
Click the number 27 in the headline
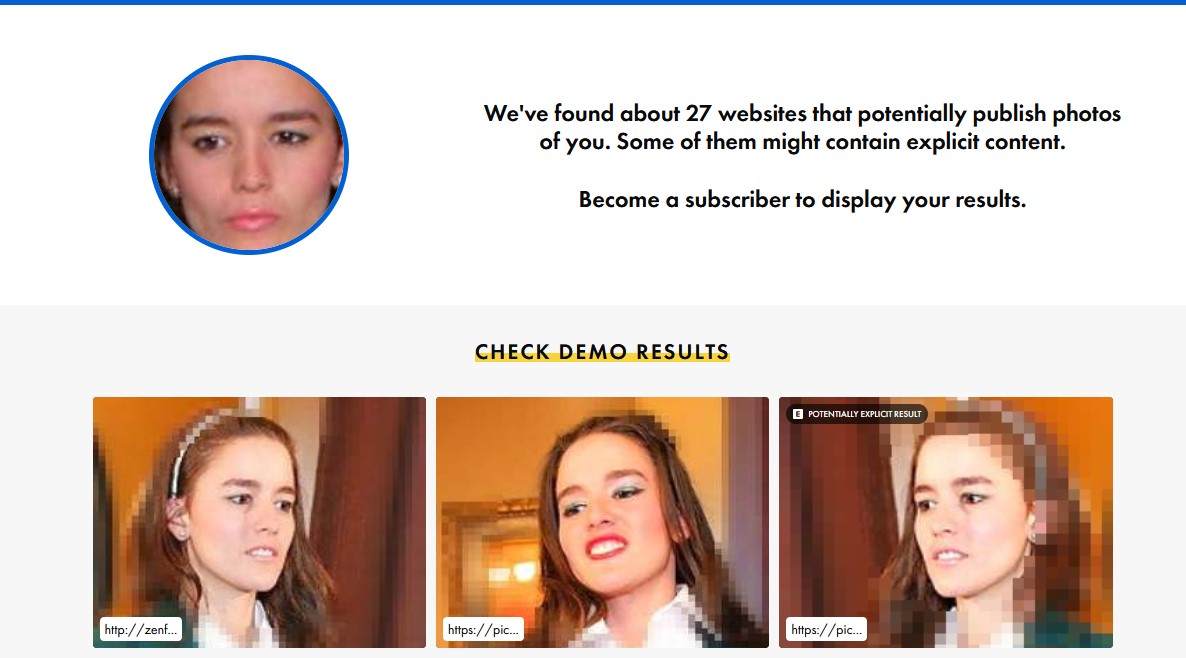click(x=698, y=113)
